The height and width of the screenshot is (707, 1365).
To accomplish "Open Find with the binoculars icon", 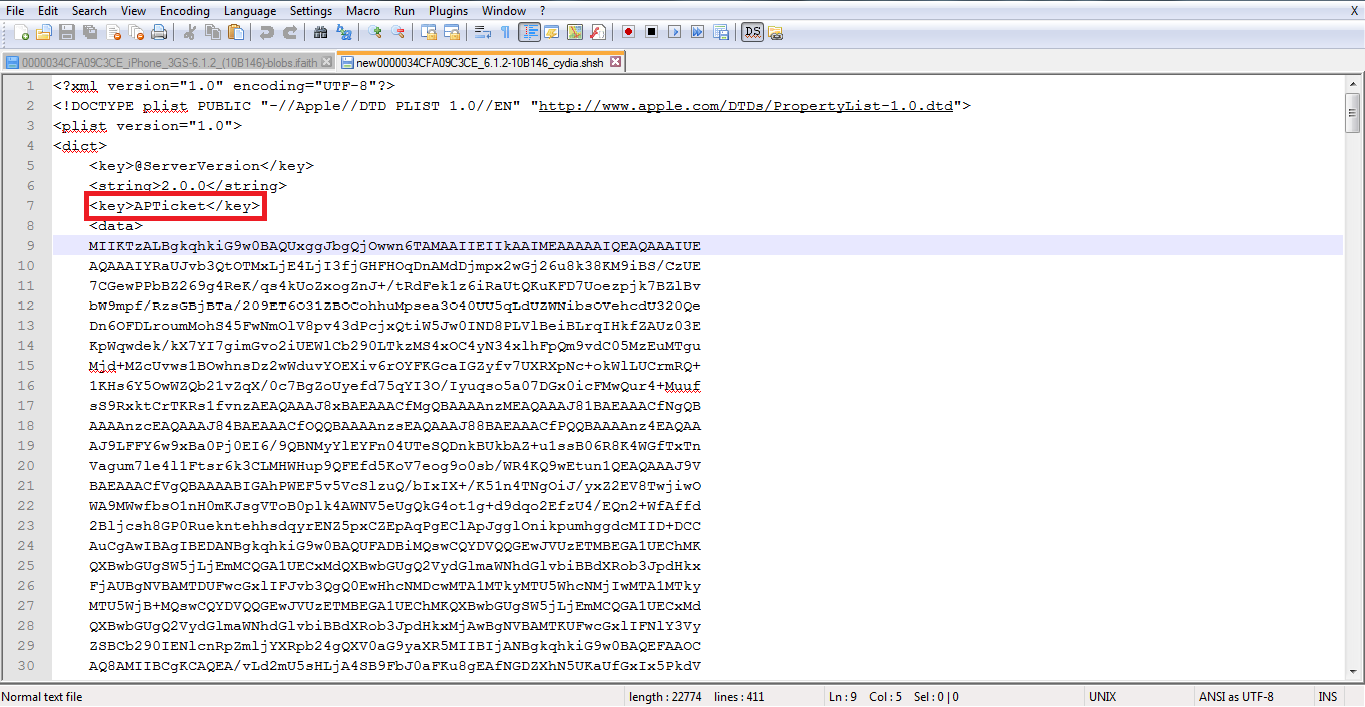I will 320,32.
